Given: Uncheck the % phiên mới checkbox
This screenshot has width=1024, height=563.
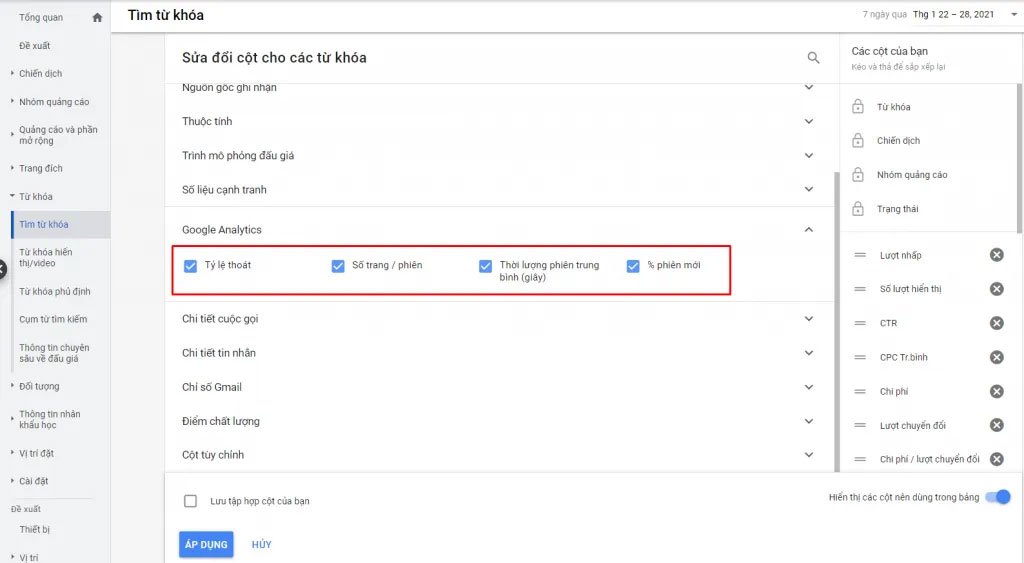Looking at the screenshot, I should [x=633, y=266].
